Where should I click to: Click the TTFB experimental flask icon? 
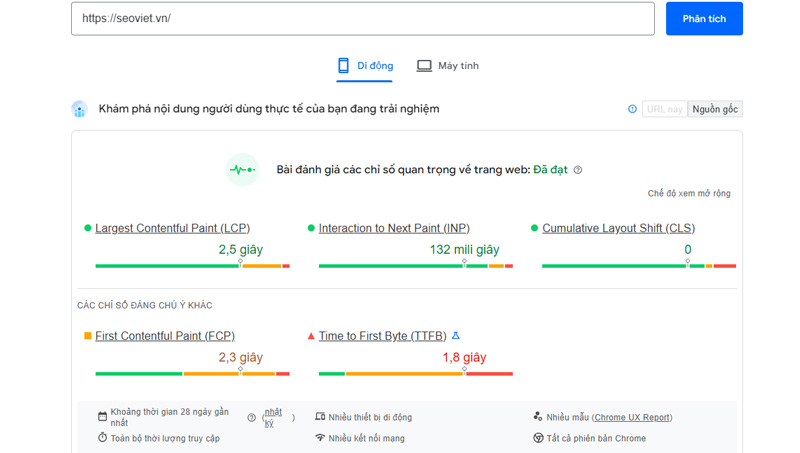pyautogui.click(x=456, y=336)
